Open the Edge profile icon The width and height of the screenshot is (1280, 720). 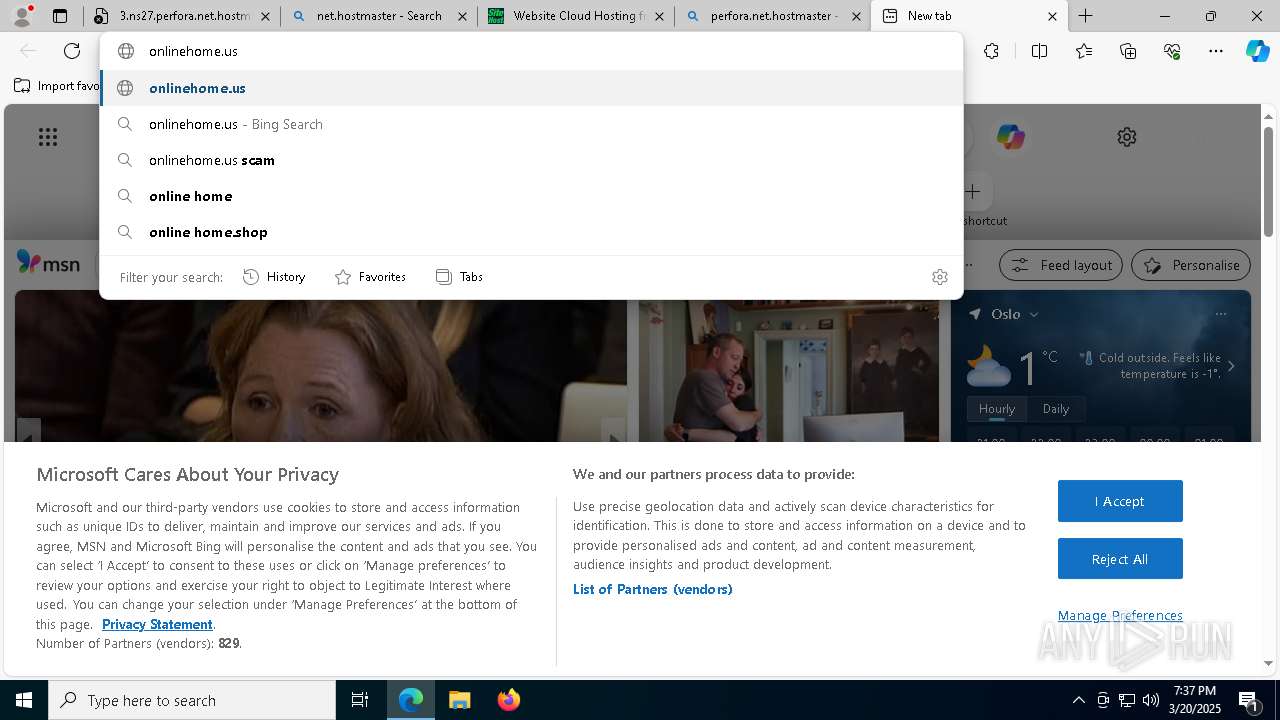(22, 16)
